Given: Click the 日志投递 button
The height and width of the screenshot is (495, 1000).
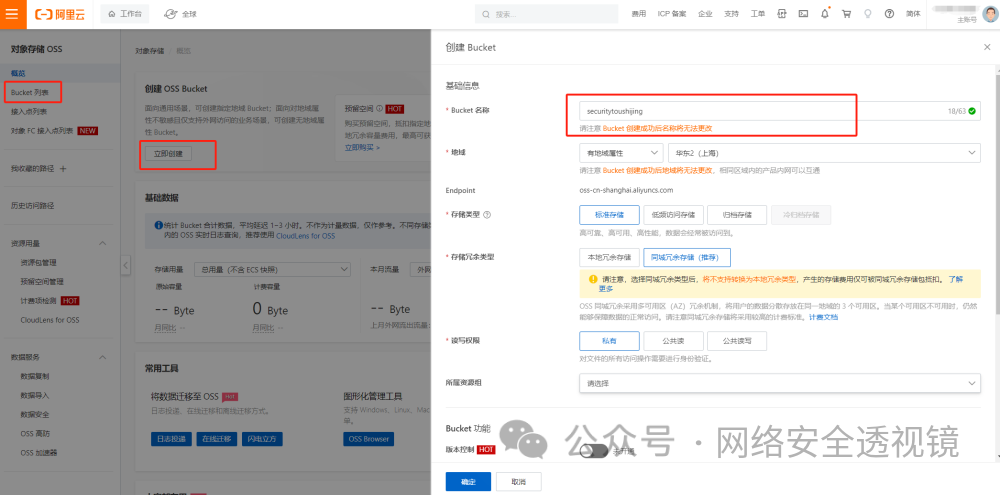Looking at the screenshot, I should [x=171, y=439].
